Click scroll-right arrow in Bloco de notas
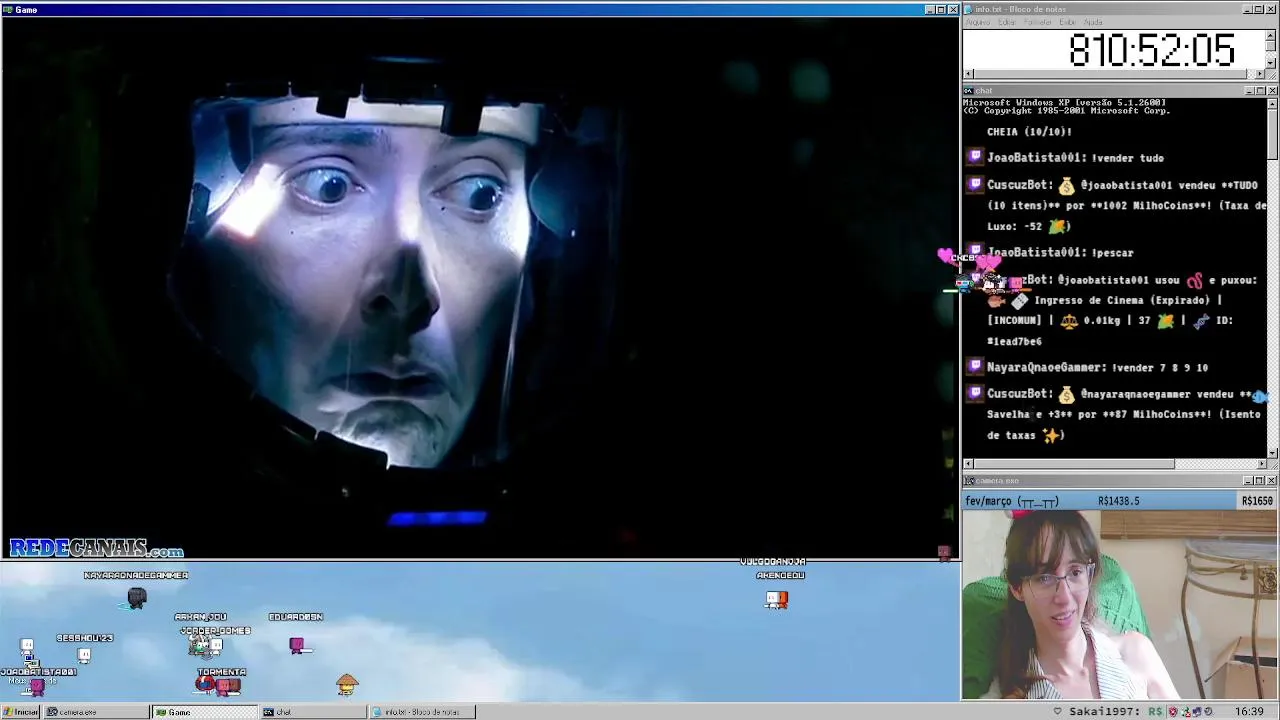Viewport: 1280px width, 720px height. 1260,74
